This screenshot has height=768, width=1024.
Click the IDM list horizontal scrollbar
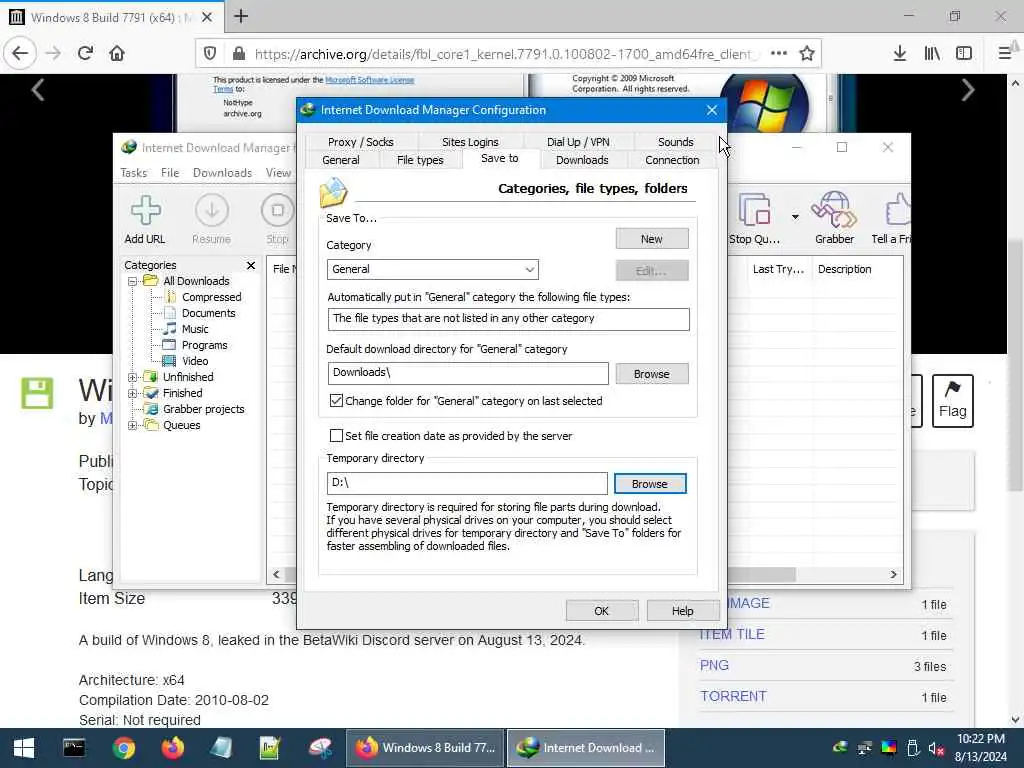coord(761,575)
